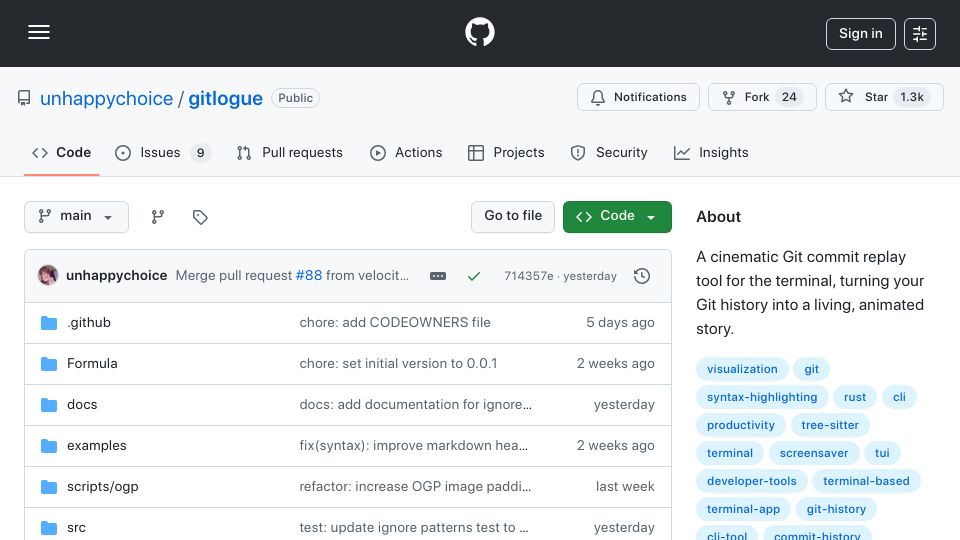Open the green Code dropdown

click(617, 217)
